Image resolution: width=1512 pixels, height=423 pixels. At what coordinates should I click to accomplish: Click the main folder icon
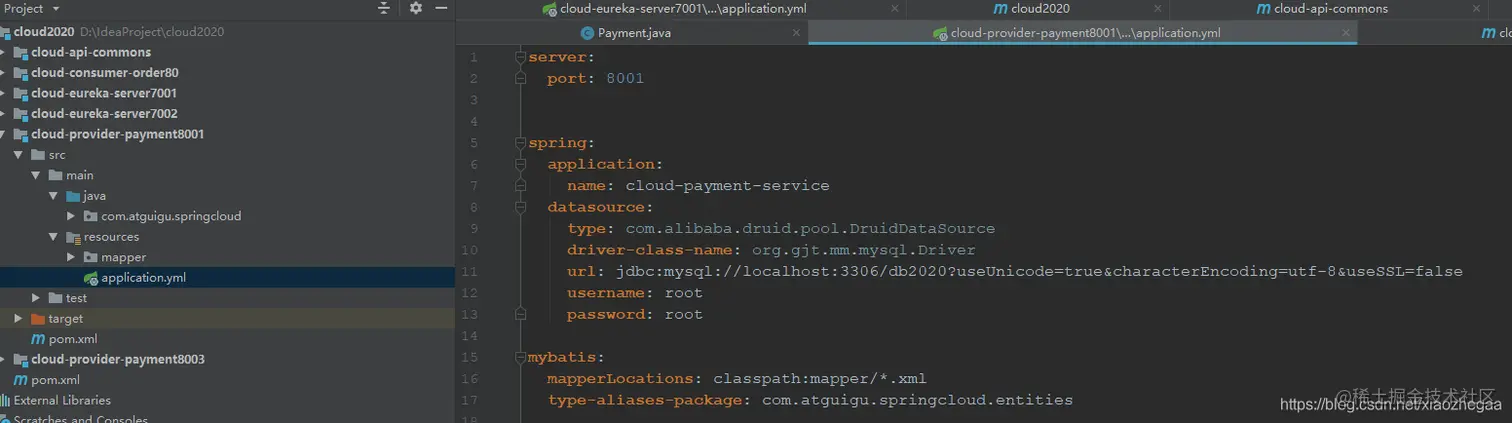(x=56, y=175)
